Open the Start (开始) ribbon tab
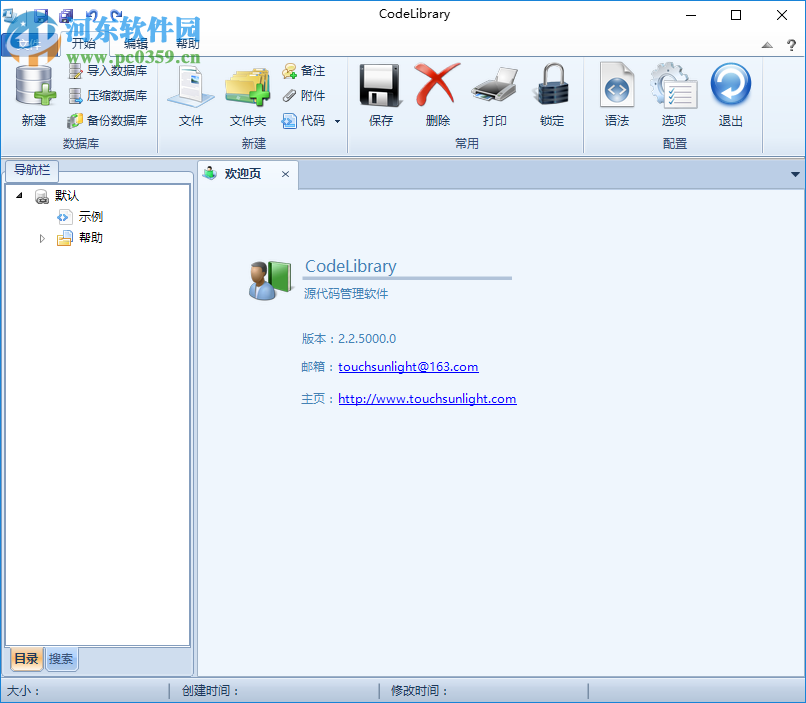Screen dimensions: 806x703 84,44
